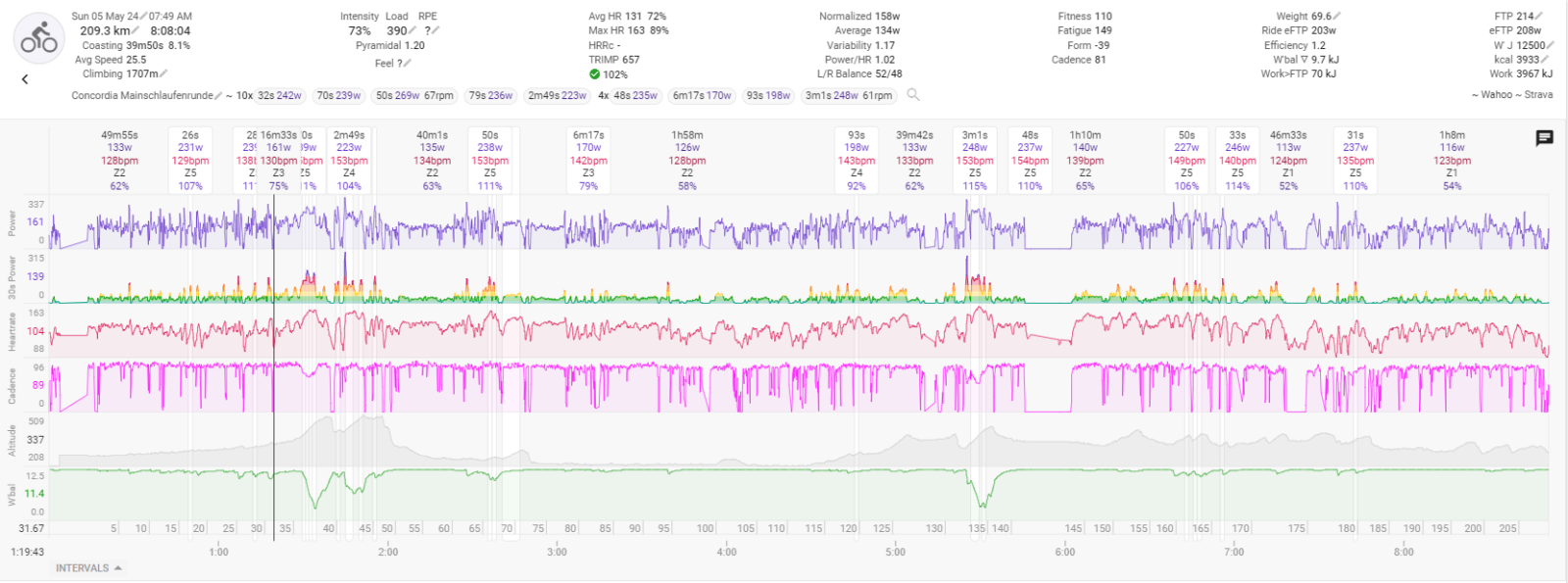Image resolution: width=1568 pixels, height=583 pixels.
Task: Select the 32s 242w interval chip
Action: tap(280, 96)
